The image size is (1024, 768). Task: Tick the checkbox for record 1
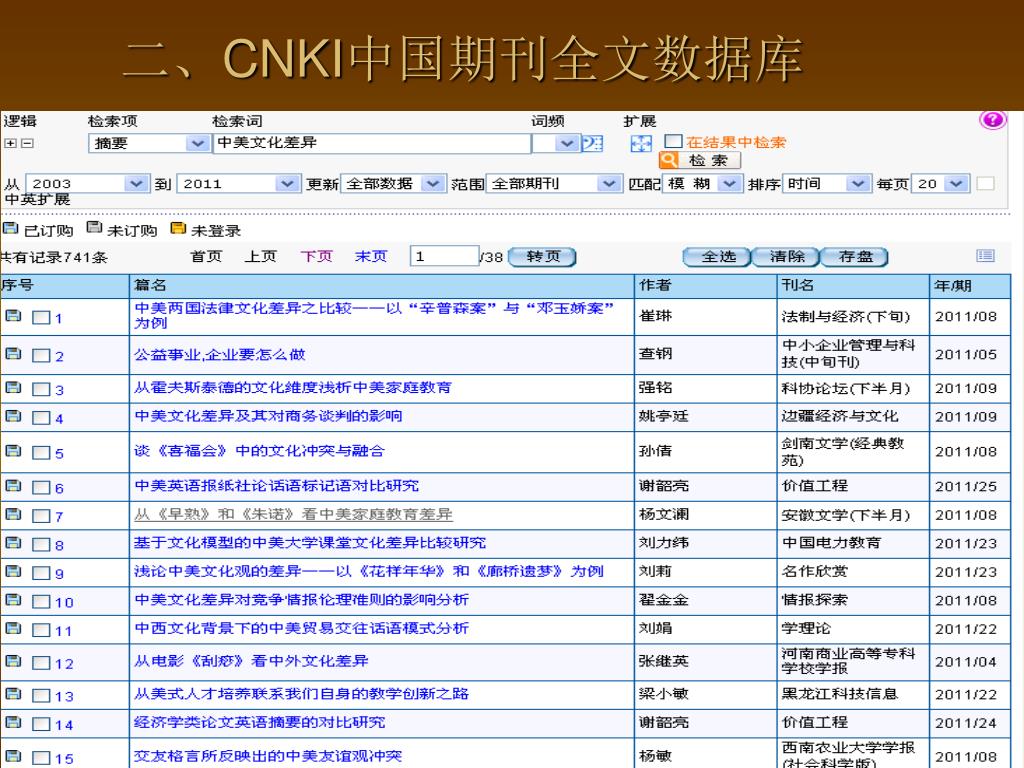[x=41, y=318]
